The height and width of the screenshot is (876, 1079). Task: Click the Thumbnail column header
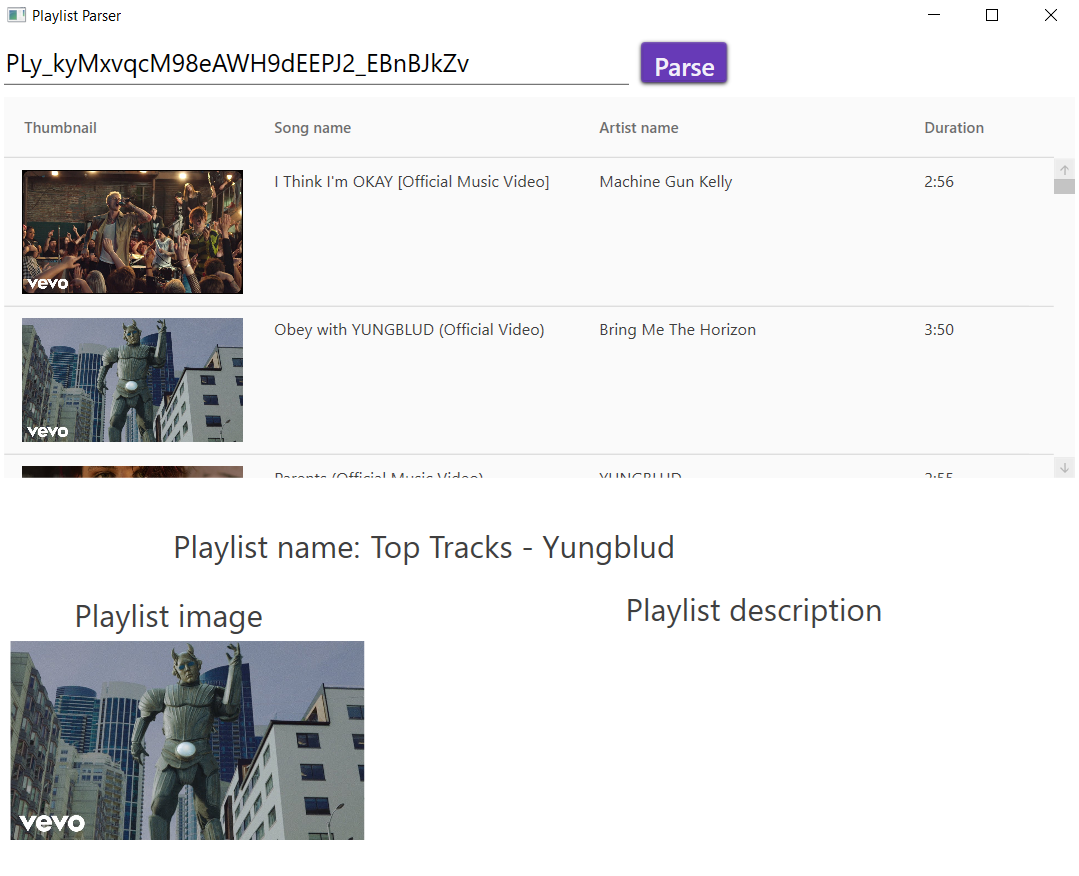60,127
